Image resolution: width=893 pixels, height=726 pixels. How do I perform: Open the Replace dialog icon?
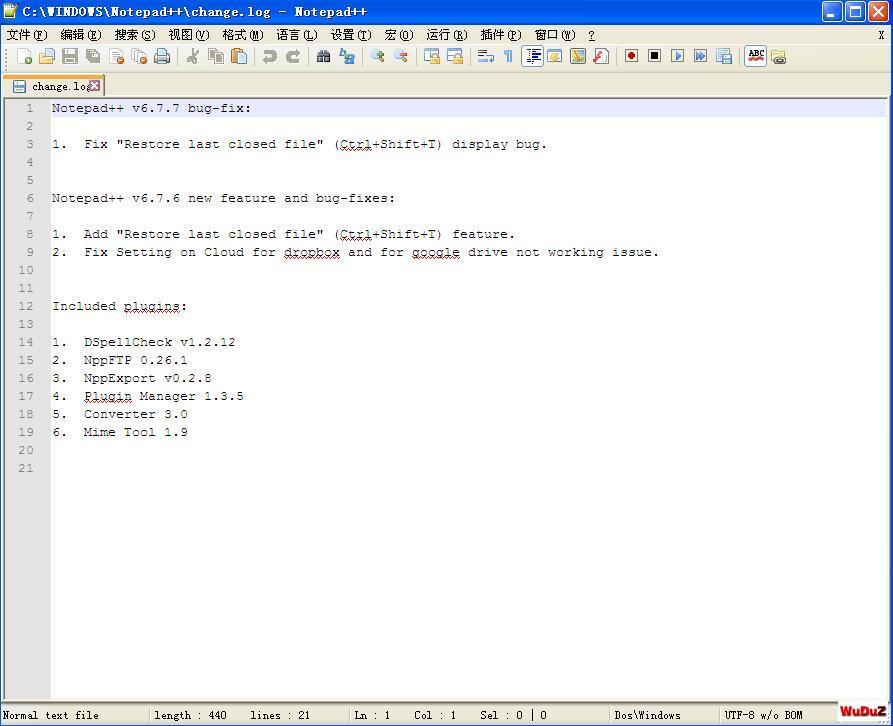point(347,56)
